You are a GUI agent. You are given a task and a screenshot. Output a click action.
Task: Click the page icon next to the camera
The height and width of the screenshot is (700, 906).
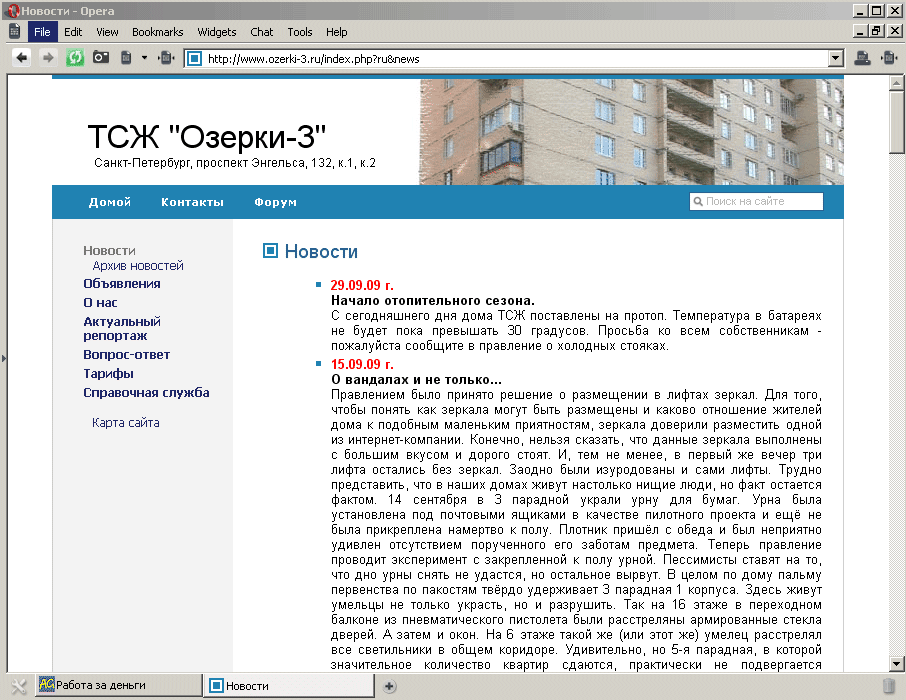pos(126,58)
